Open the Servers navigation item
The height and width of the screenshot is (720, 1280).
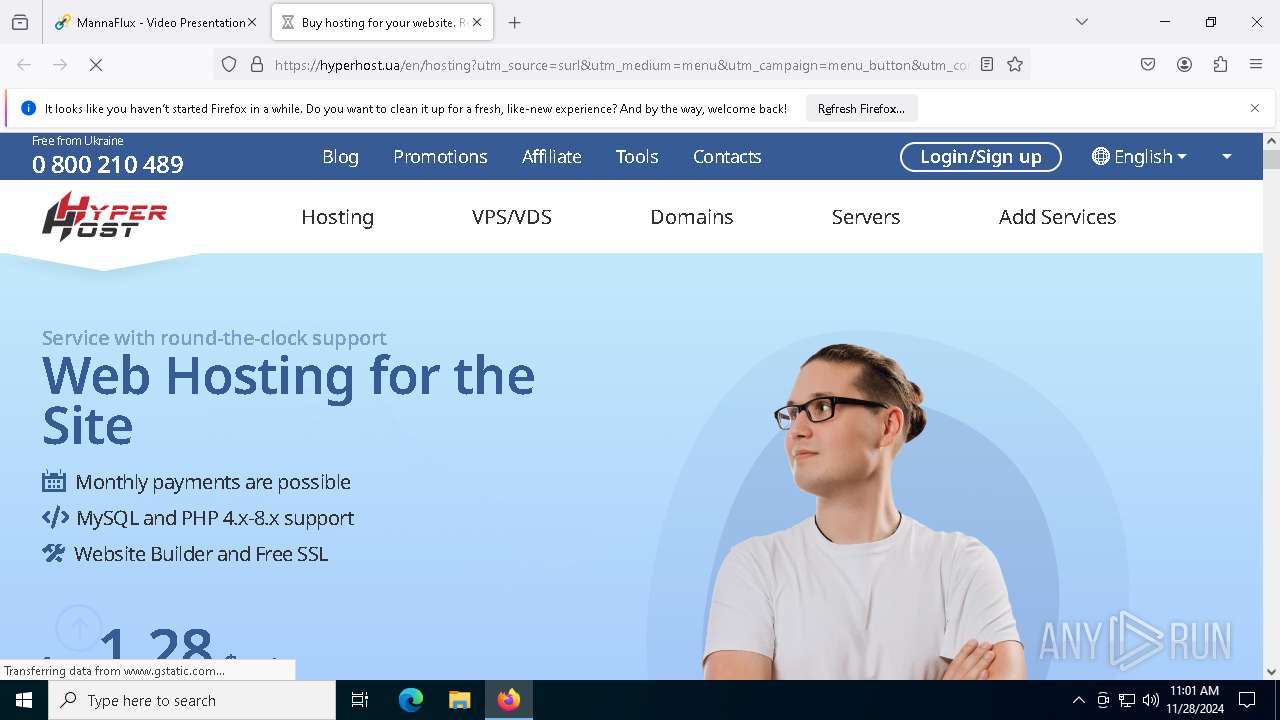[x=866, y=217]
